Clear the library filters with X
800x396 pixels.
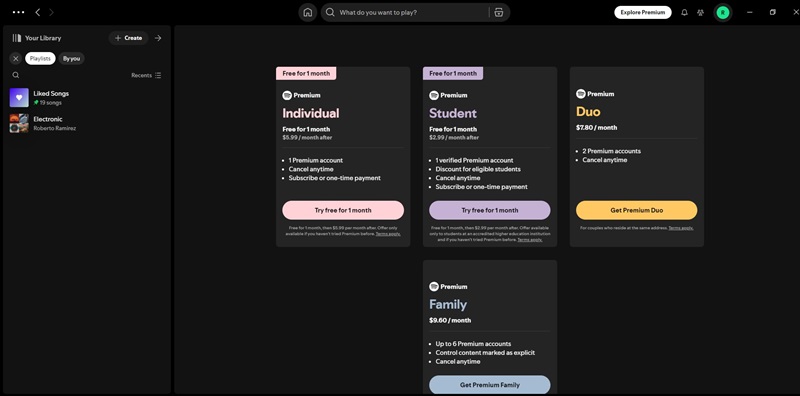pos(16,59)
